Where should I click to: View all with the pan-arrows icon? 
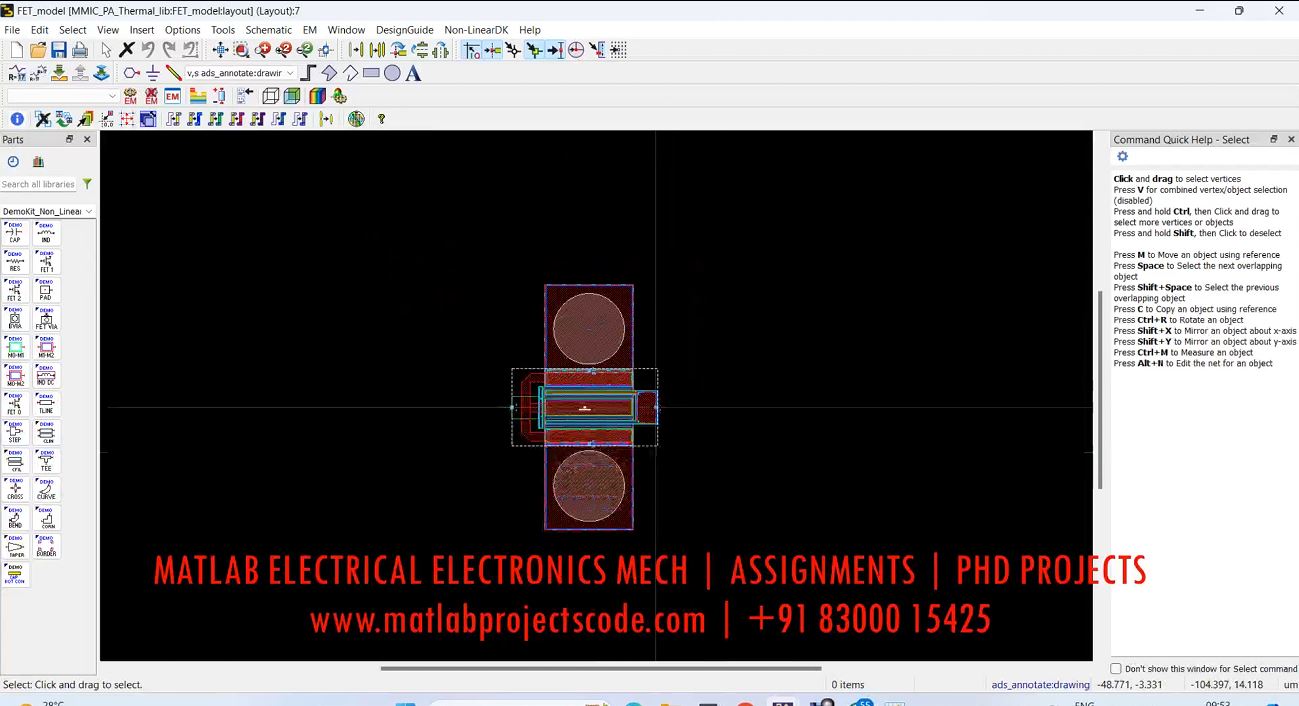220,50
